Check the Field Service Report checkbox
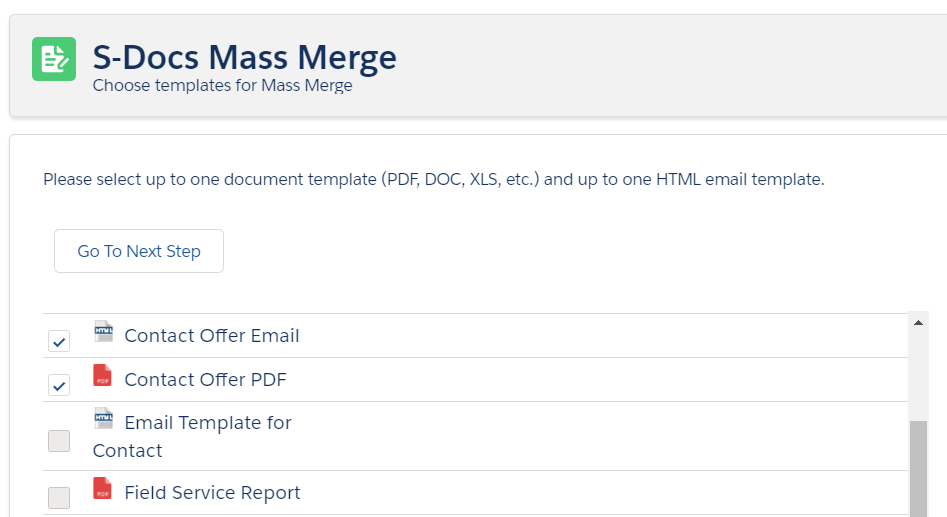Image resolution: width=947 pixels, height=517 pixels. 59,498
